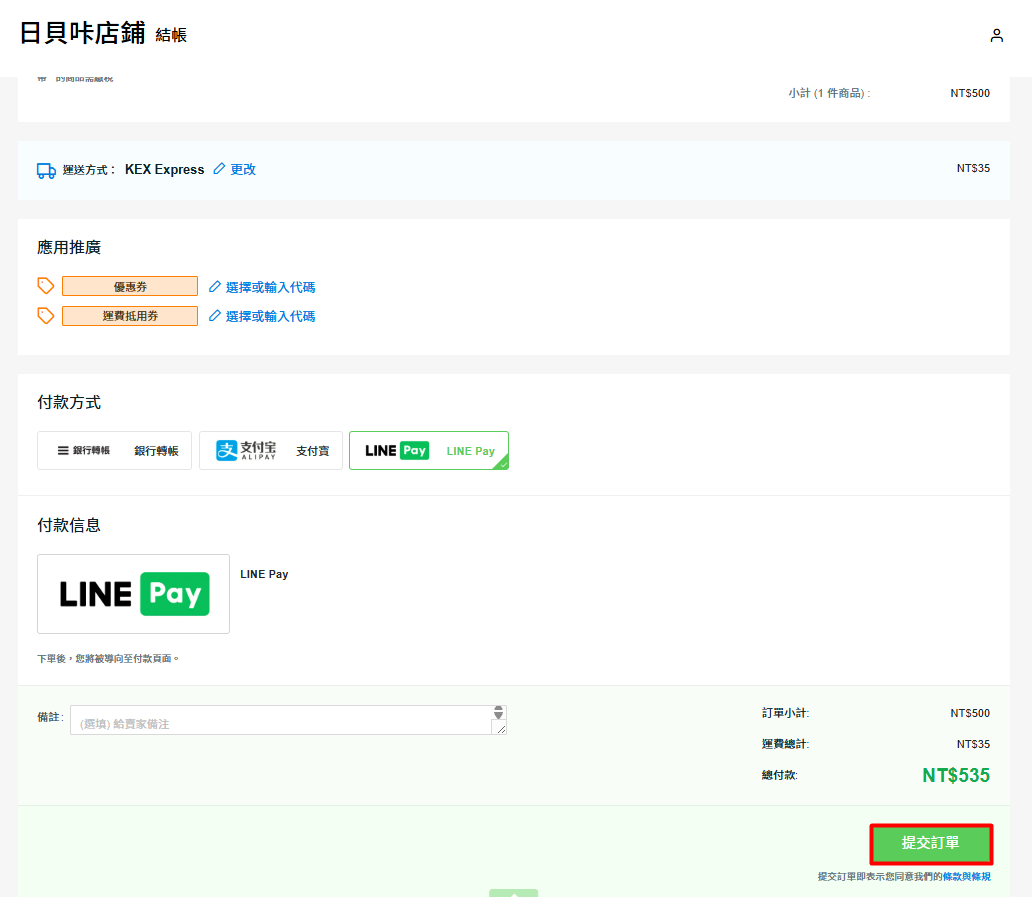Click the 優惠券 price tag icon
Viewport: 1032px width, 897px height.
pos(46,286)
